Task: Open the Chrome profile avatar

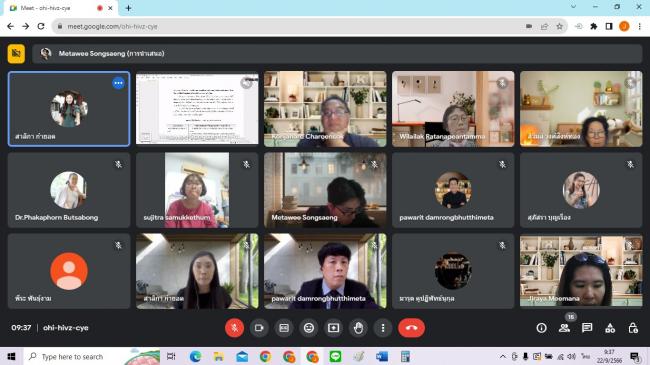Action: click(624, 26)
